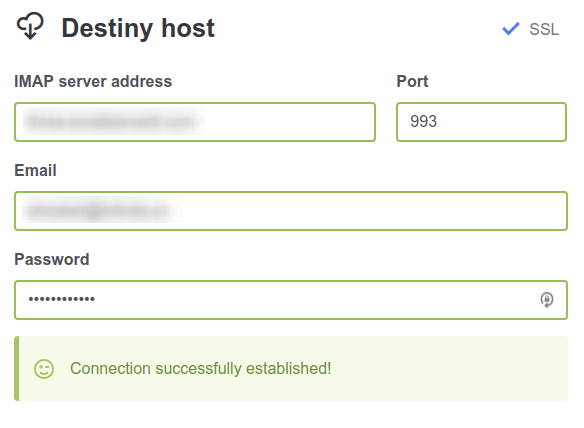Focus the IMAP server address field
Image resolution: width=584 pixels, height=428 pixels.
[x=195, y=122]
